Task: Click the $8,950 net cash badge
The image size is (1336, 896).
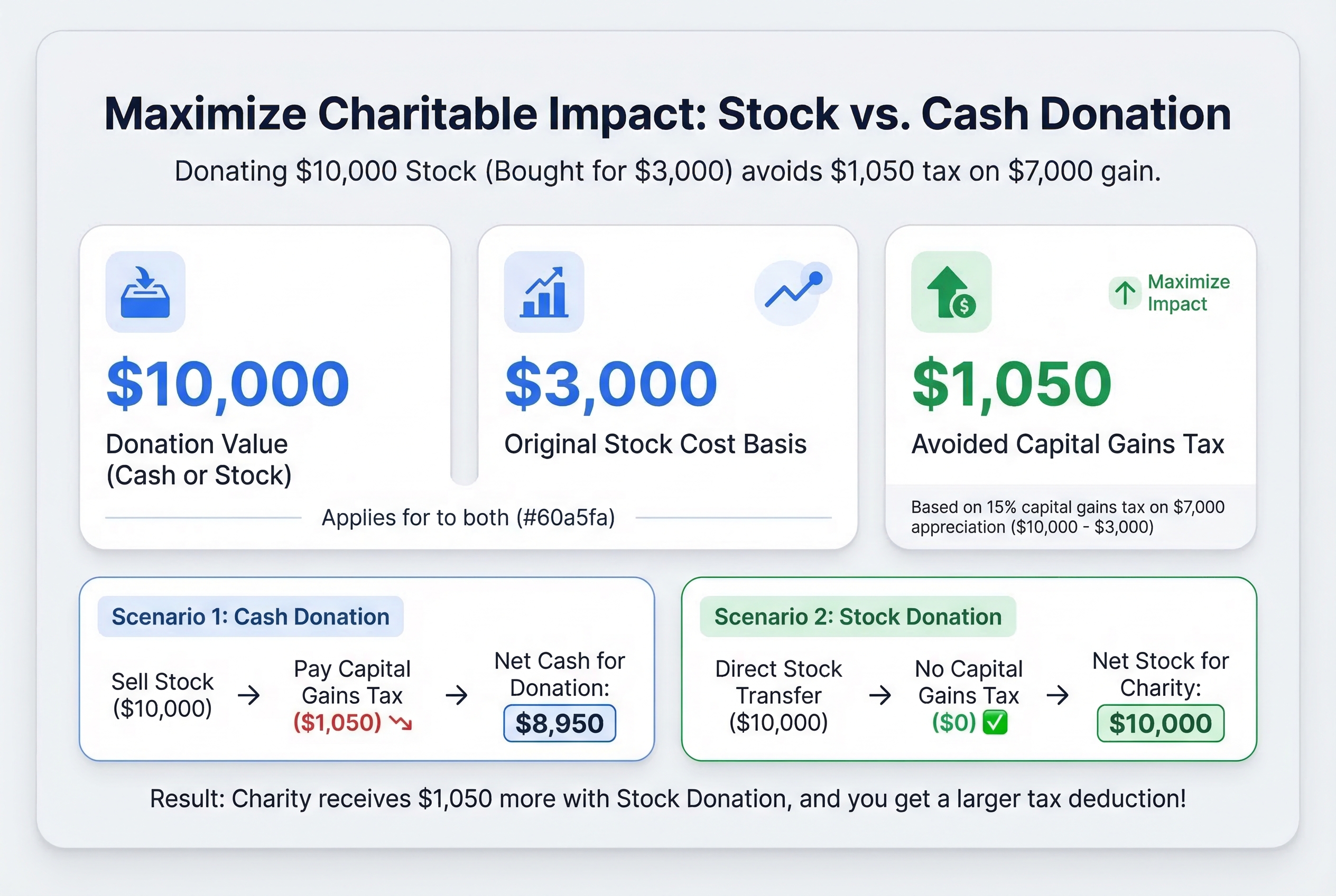Action: pyautogui.click(x=559, y=723)
